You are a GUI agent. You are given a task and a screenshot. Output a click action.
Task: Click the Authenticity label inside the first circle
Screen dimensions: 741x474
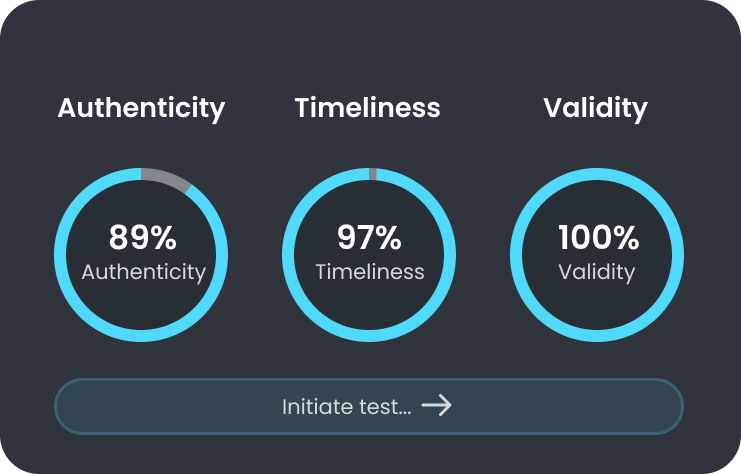pyautogui.click(x=143, y=271)
